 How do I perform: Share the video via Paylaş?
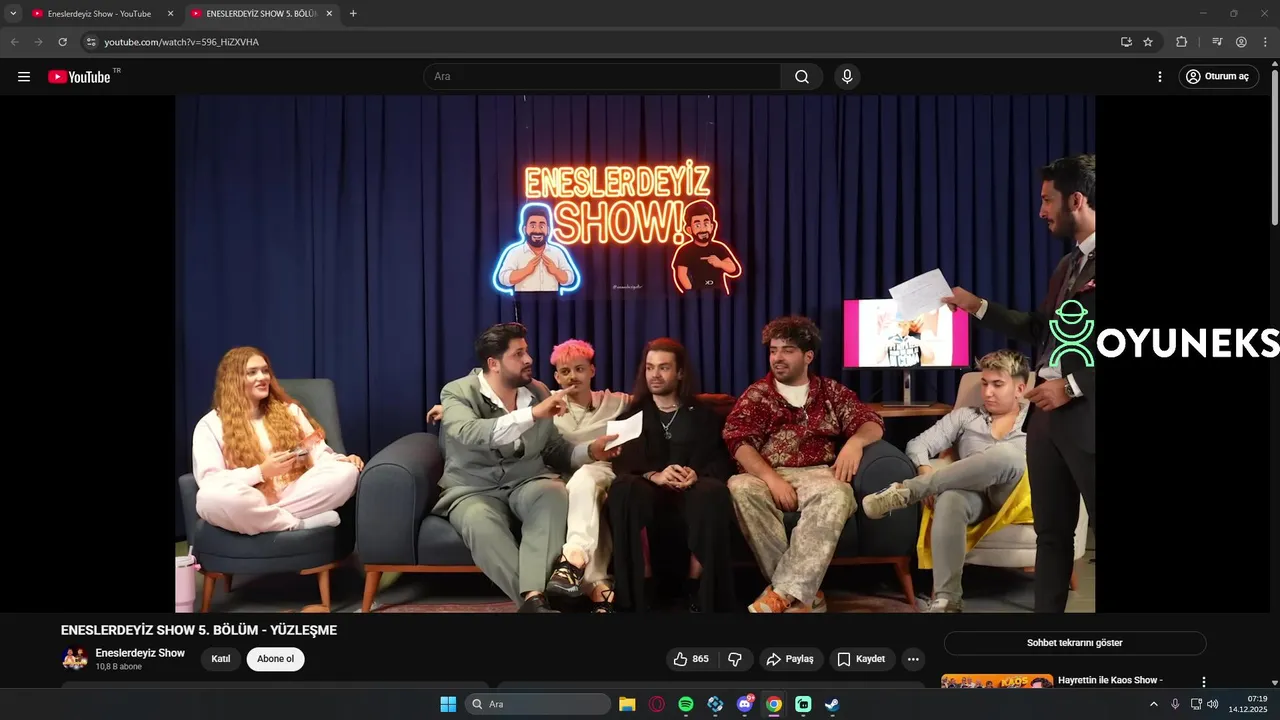click(790, 659)
